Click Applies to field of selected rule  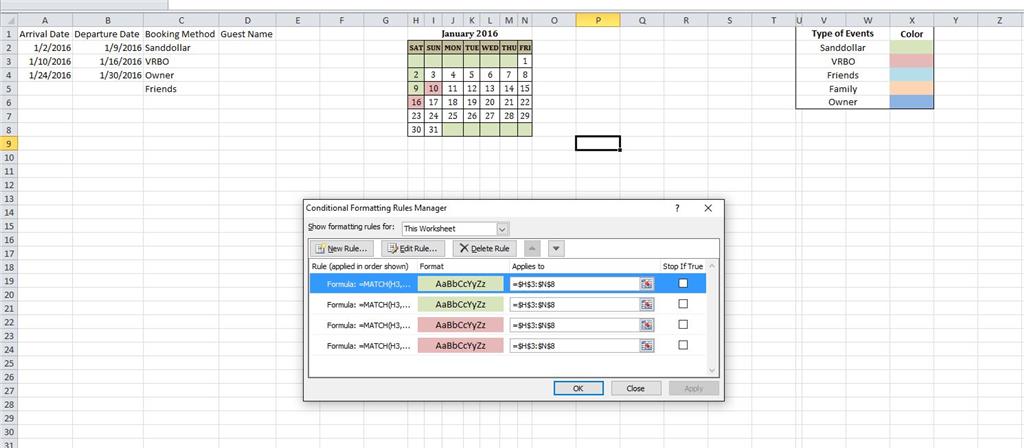(x=575, y=283)
